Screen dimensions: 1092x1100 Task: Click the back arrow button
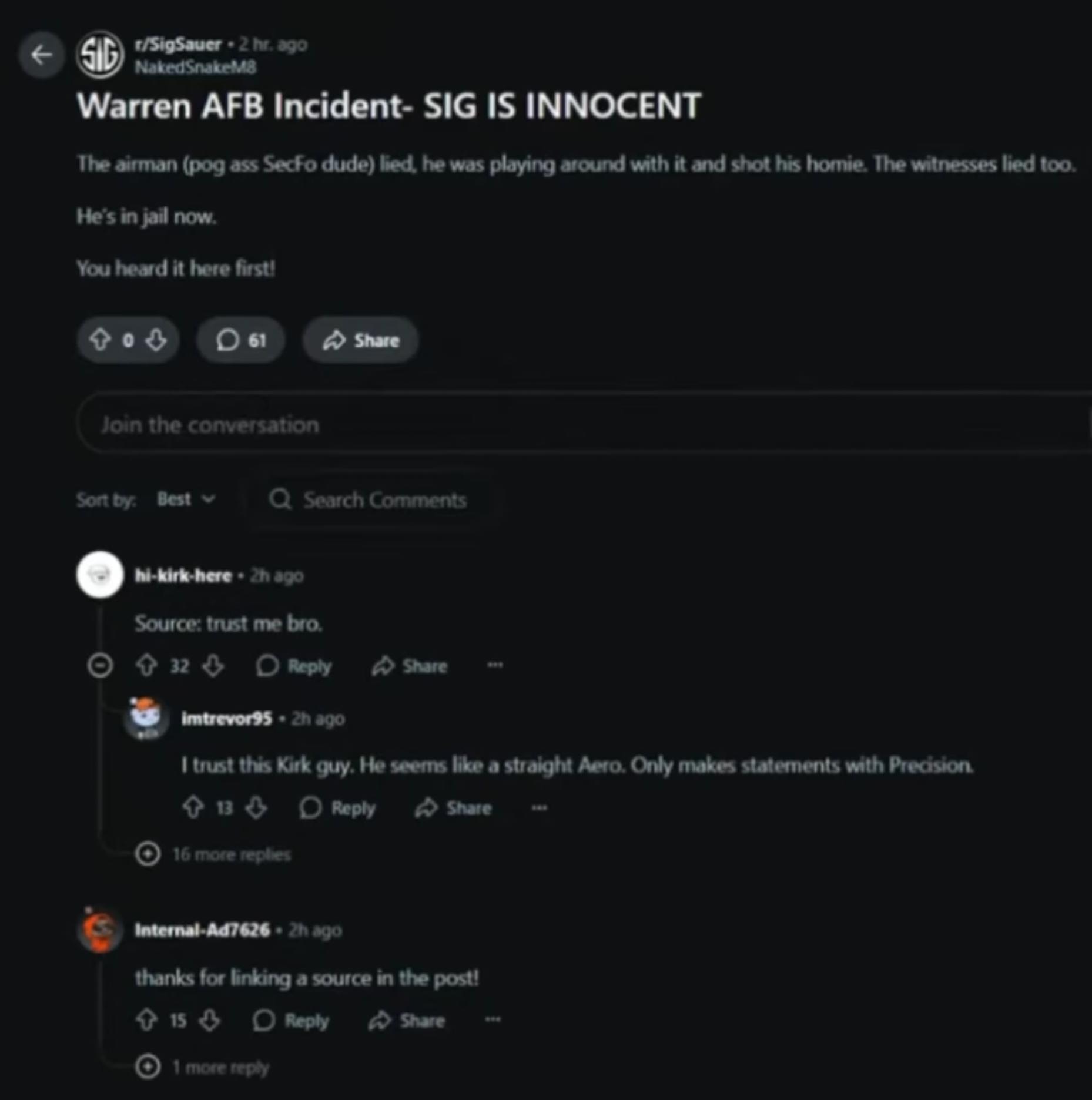point(41,55)
